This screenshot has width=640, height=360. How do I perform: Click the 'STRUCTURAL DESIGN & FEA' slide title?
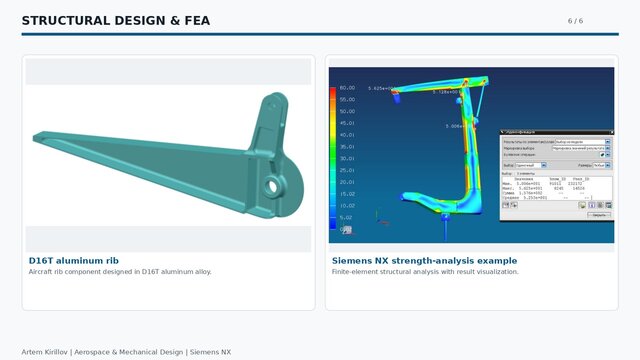tap(116, 20)
